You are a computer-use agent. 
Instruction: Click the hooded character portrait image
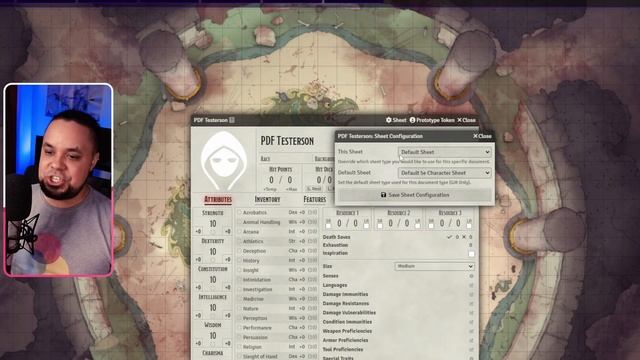(224, 160)
